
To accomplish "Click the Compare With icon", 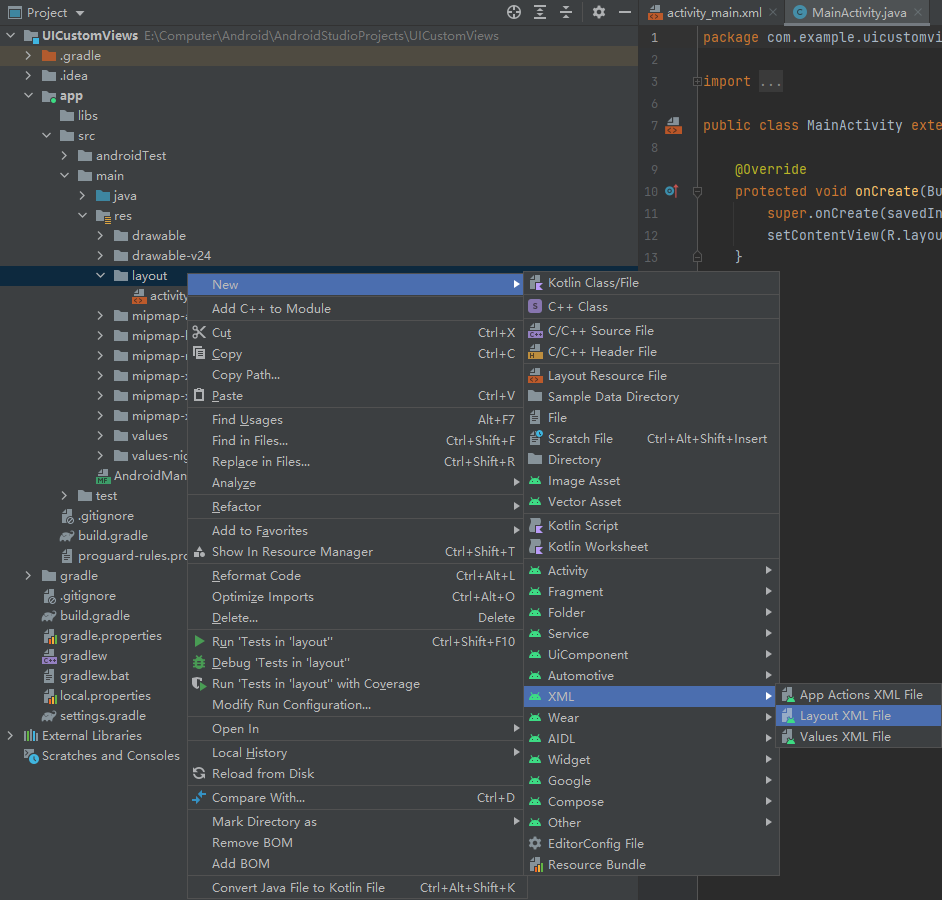I will pyautogui.click(x=199, y=797).
